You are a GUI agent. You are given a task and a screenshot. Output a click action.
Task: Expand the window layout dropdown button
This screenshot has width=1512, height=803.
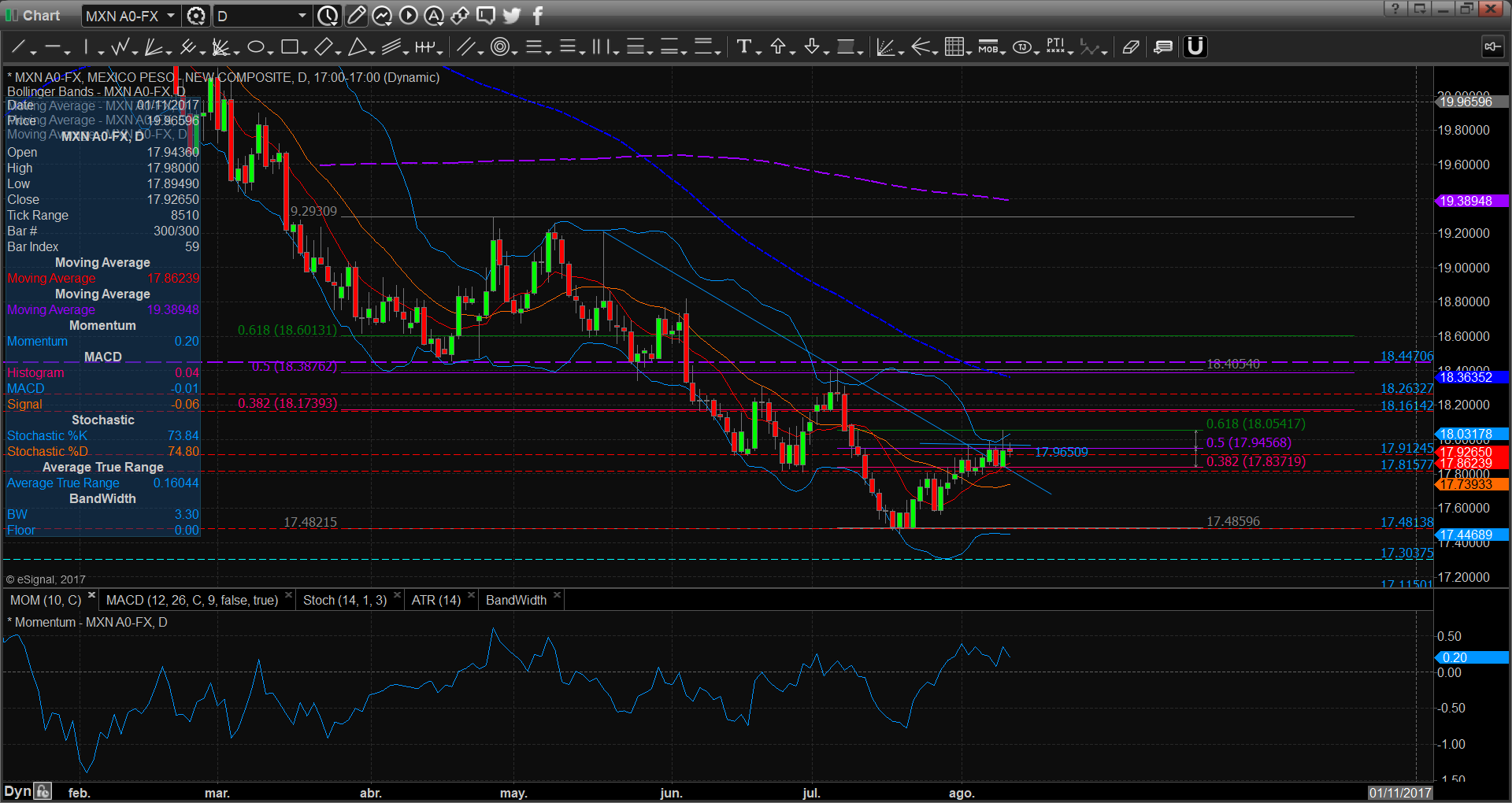click(1420, 9)
